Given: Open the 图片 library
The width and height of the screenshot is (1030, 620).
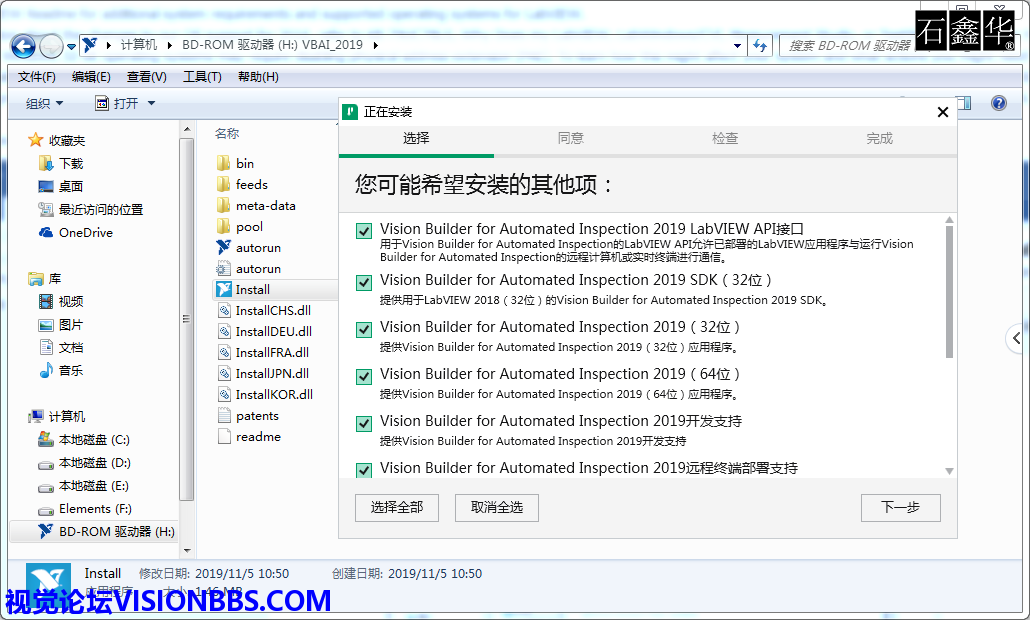Looking at the screenshot, I should 61,324.
